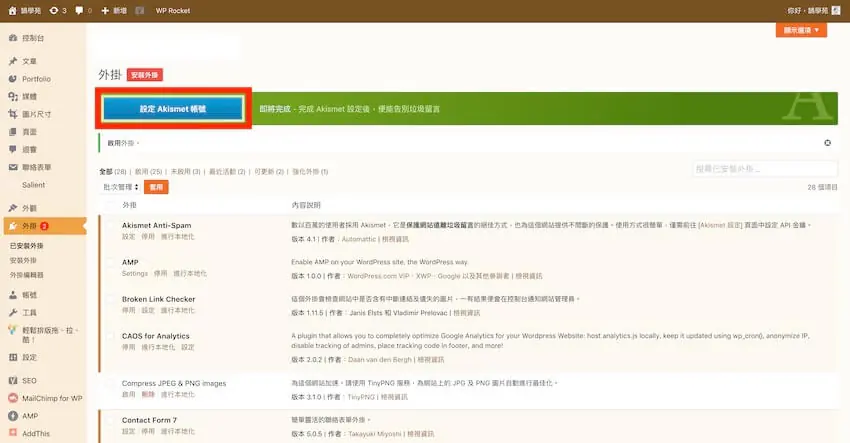The height and width of the screenshot is (443, 850).
Task: Open the appearance brush icon 外觀
Action: click(13, 208)
